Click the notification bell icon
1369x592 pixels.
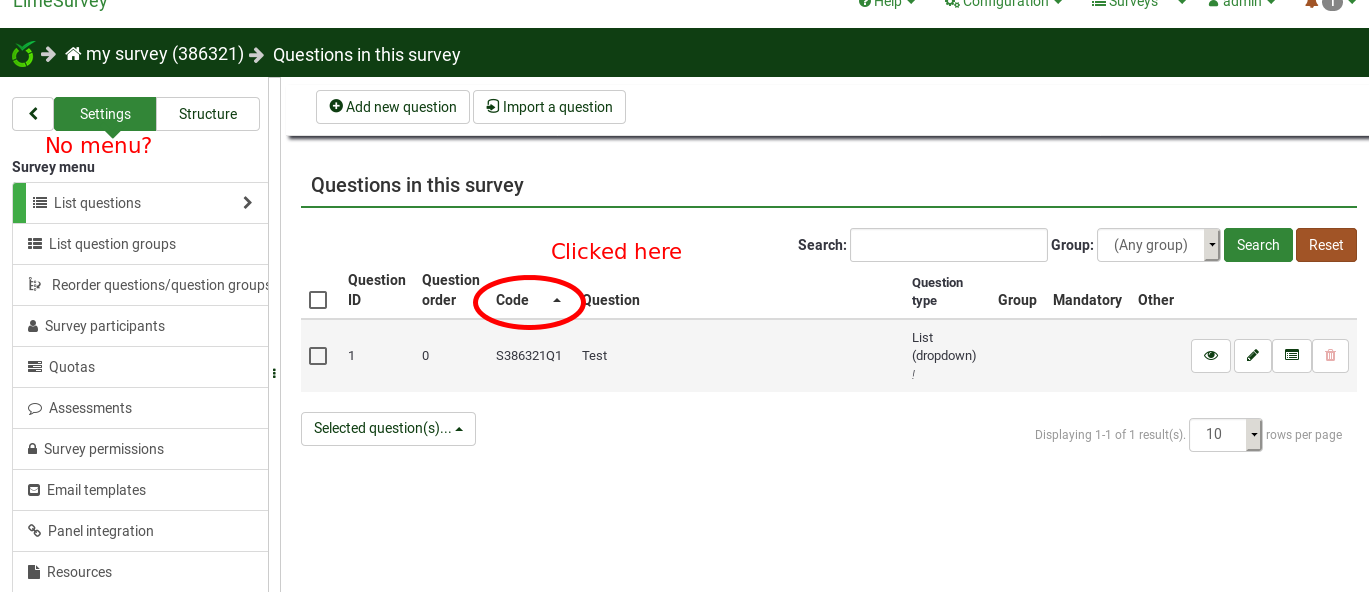point(1311,4)
